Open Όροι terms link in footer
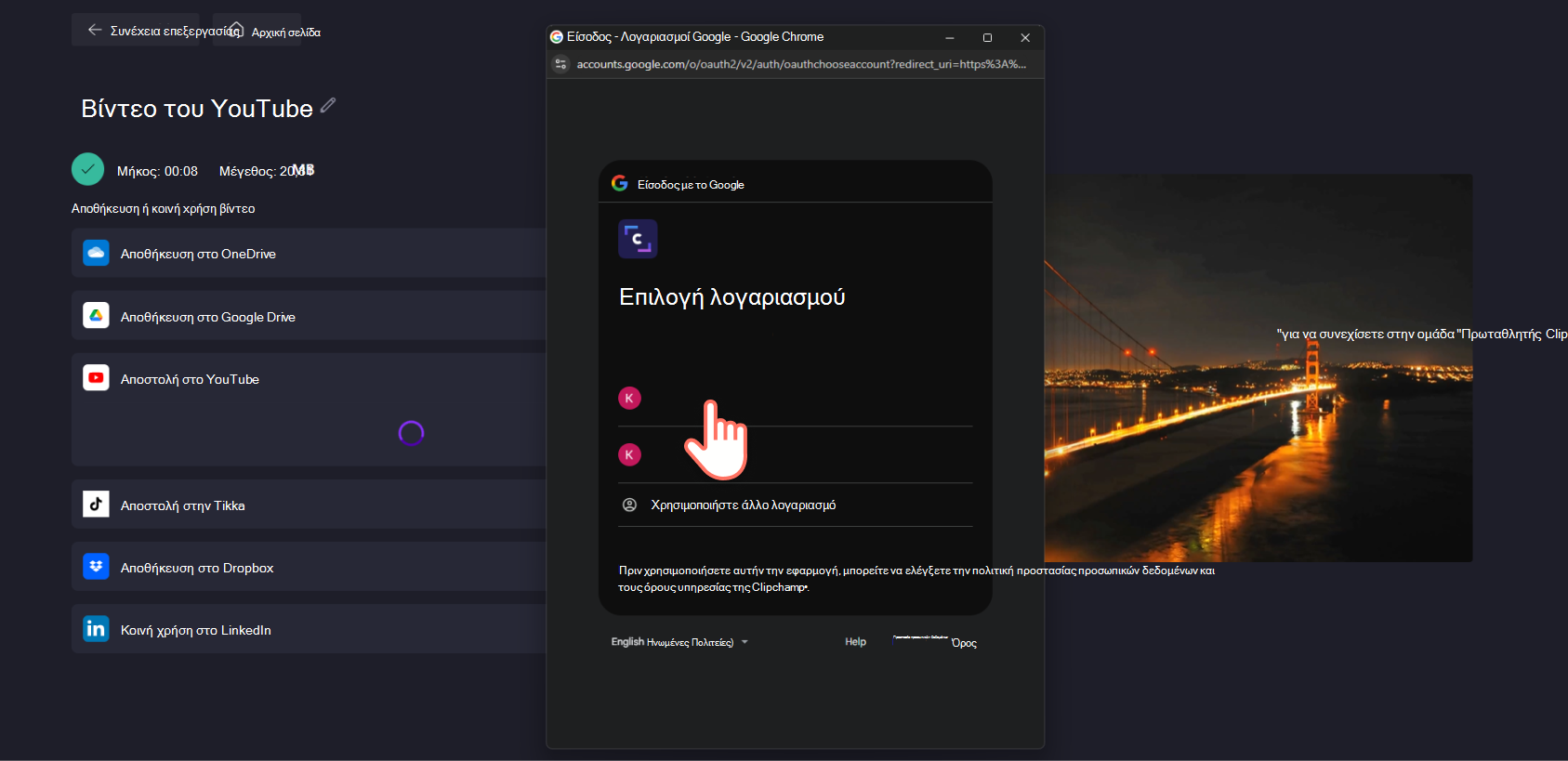The width and height of the screenshot is (1568, 761). pyautogui.click(x=964, y=643)
